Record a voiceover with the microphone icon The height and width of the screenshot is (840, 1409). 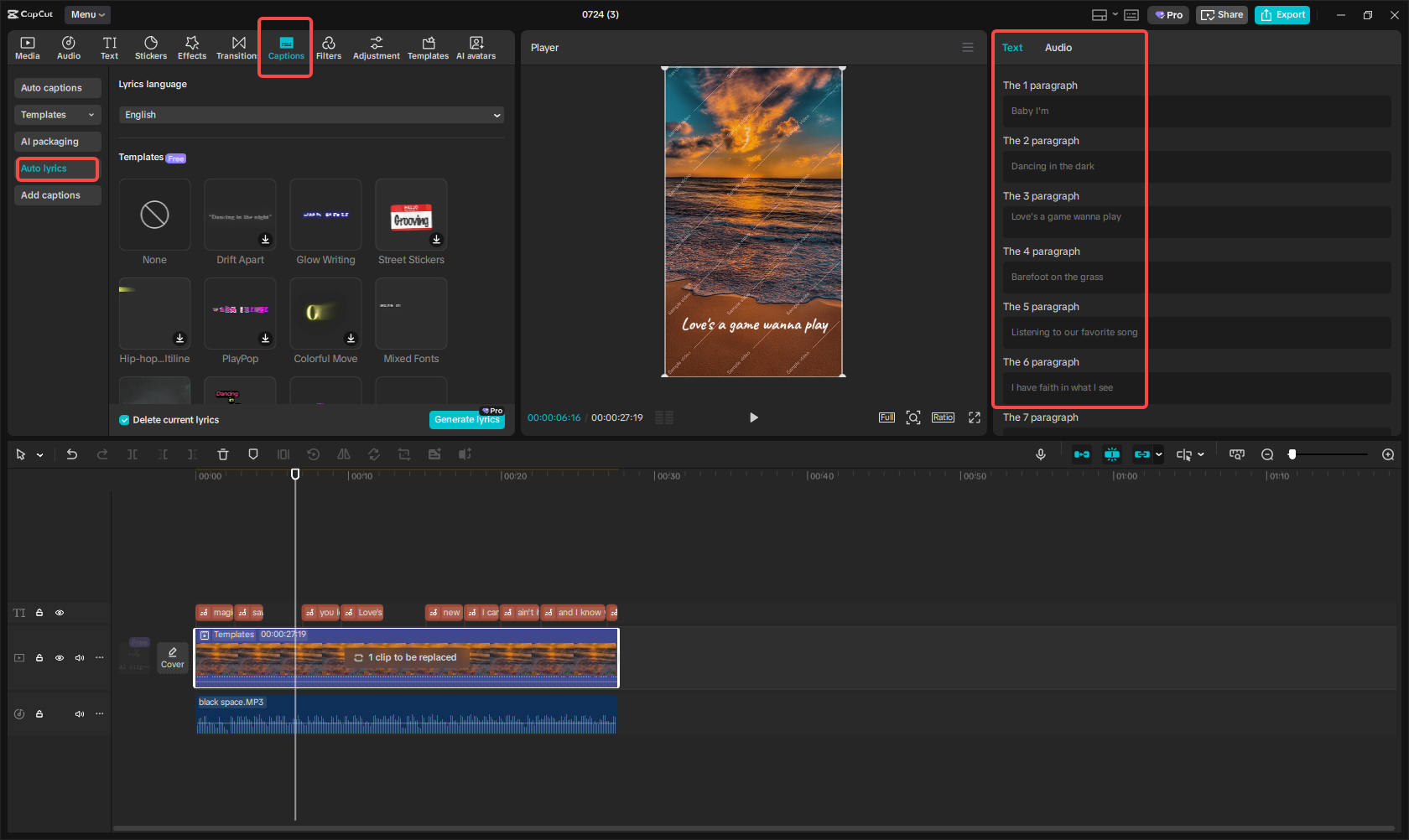click(1041, 454)
